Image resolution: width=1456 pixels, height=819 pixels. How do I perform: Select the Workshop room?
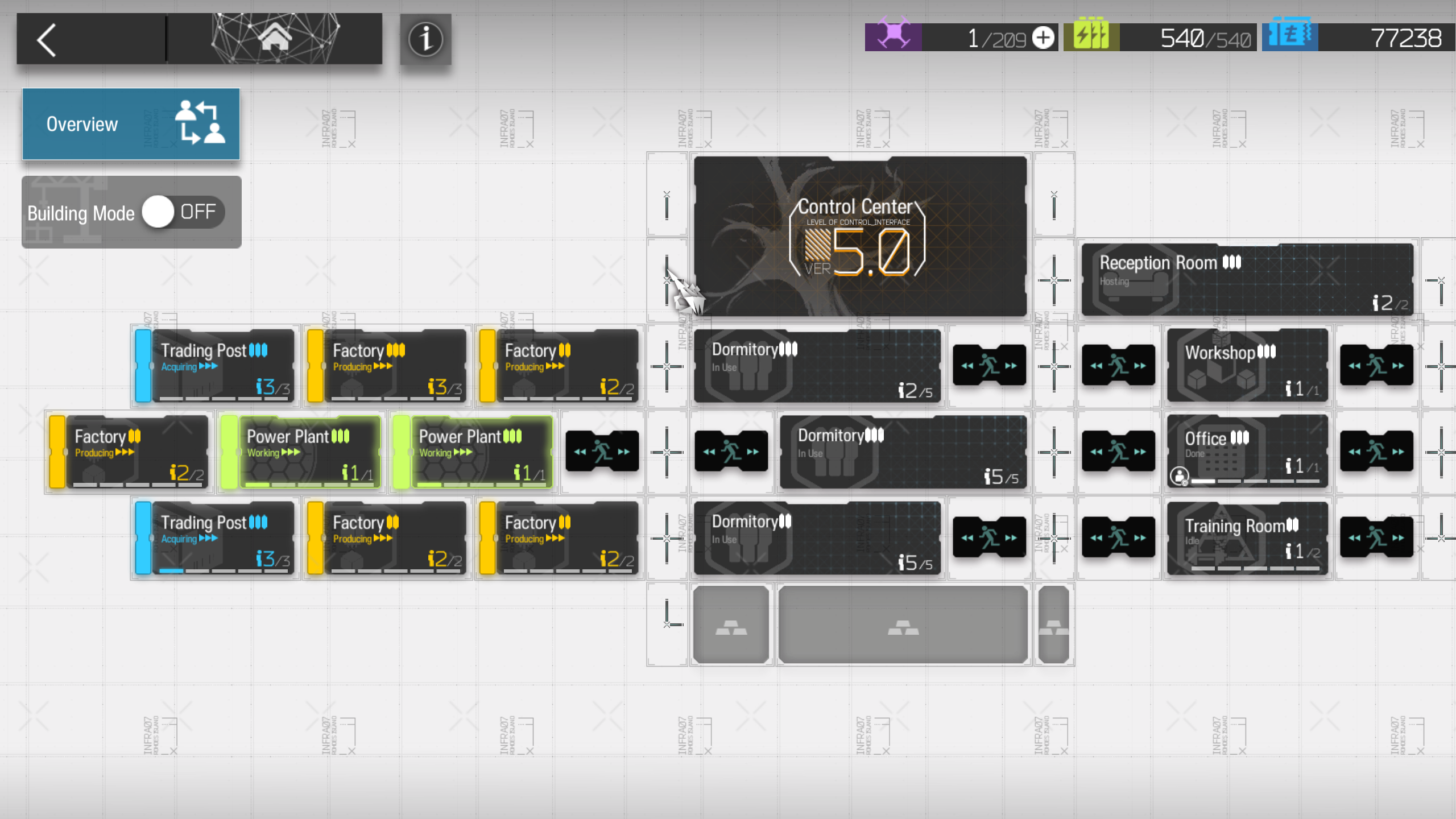pos(1247,365)
